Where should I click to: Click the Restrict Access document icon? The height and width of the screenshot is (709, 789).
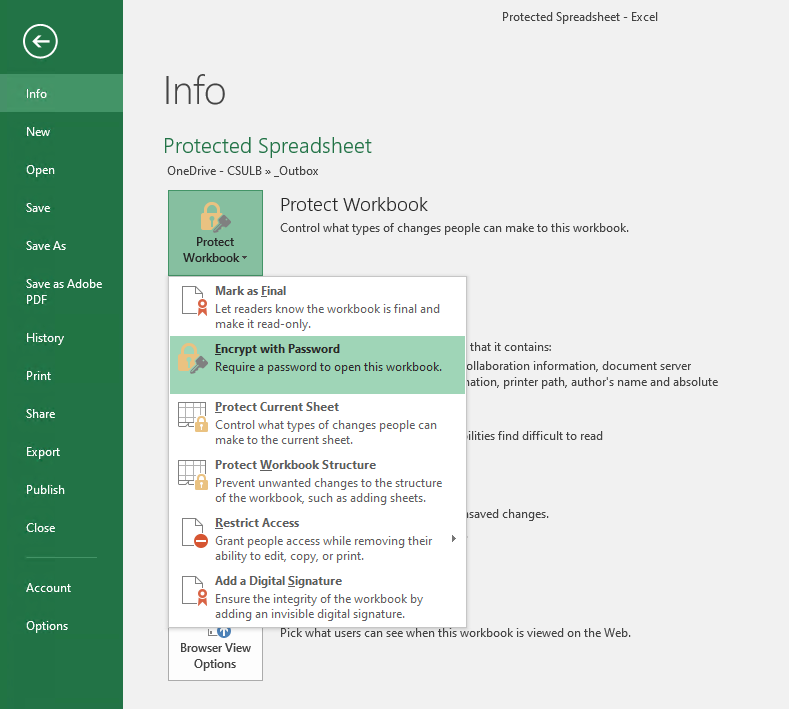tap(195, 532)
